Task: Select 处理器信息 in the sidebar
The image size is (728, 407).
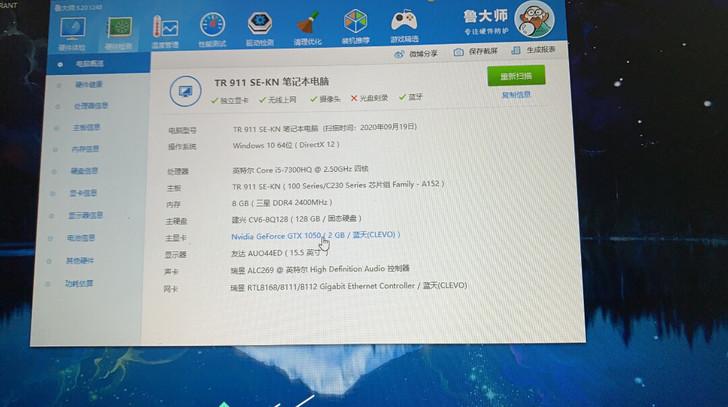Action: tap(91, 106)
